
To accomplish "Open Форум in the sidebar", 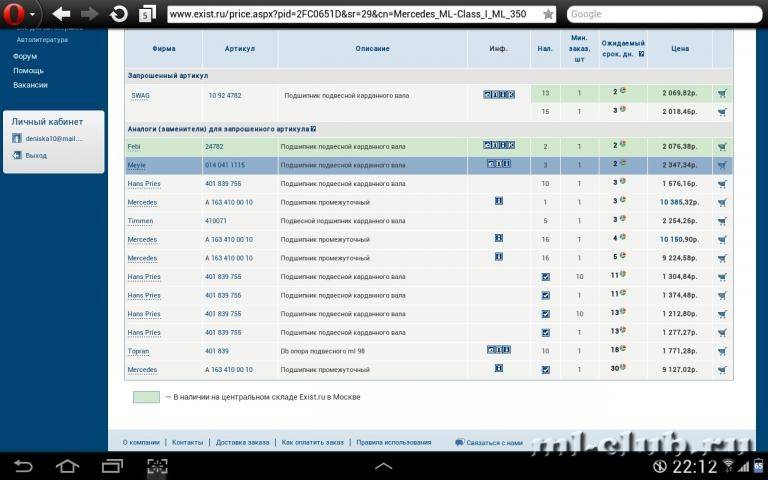I will 25,56.
